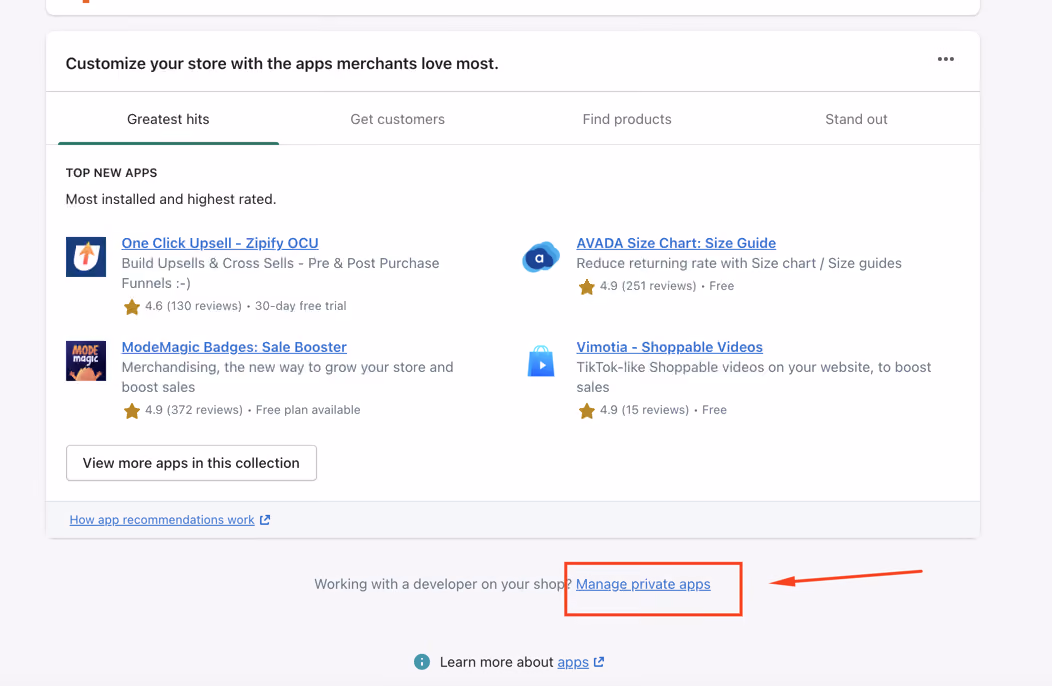Click the 4.6 (130 reviews) rating text
Screen dimensions: 1052x686
(x=193, y=306)
